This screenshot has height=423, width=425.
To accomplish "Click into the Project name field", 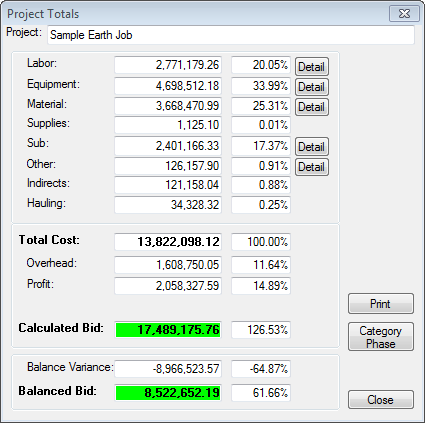I will click(x=231, y=35).
